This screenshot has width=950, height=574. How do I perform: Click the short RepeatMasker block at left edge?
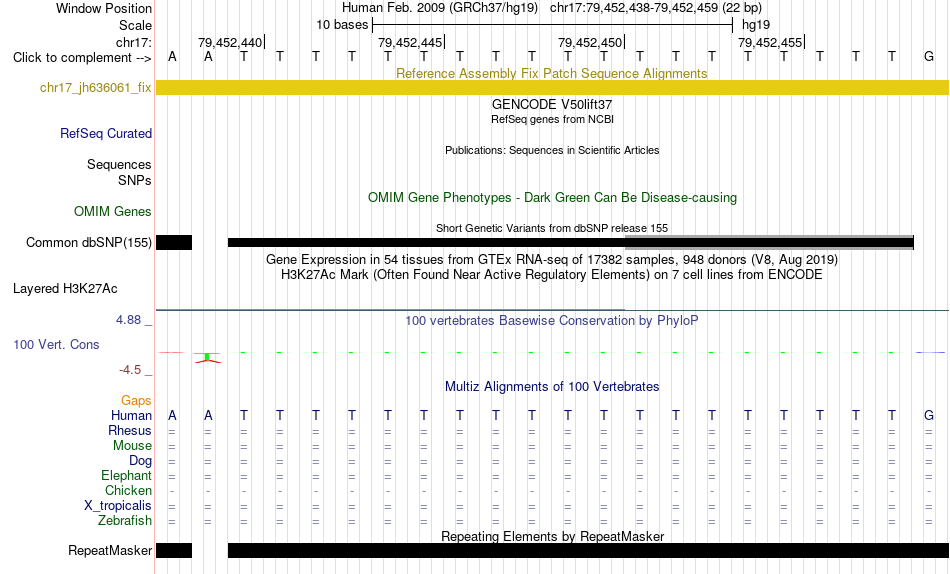tap(174, 550)
